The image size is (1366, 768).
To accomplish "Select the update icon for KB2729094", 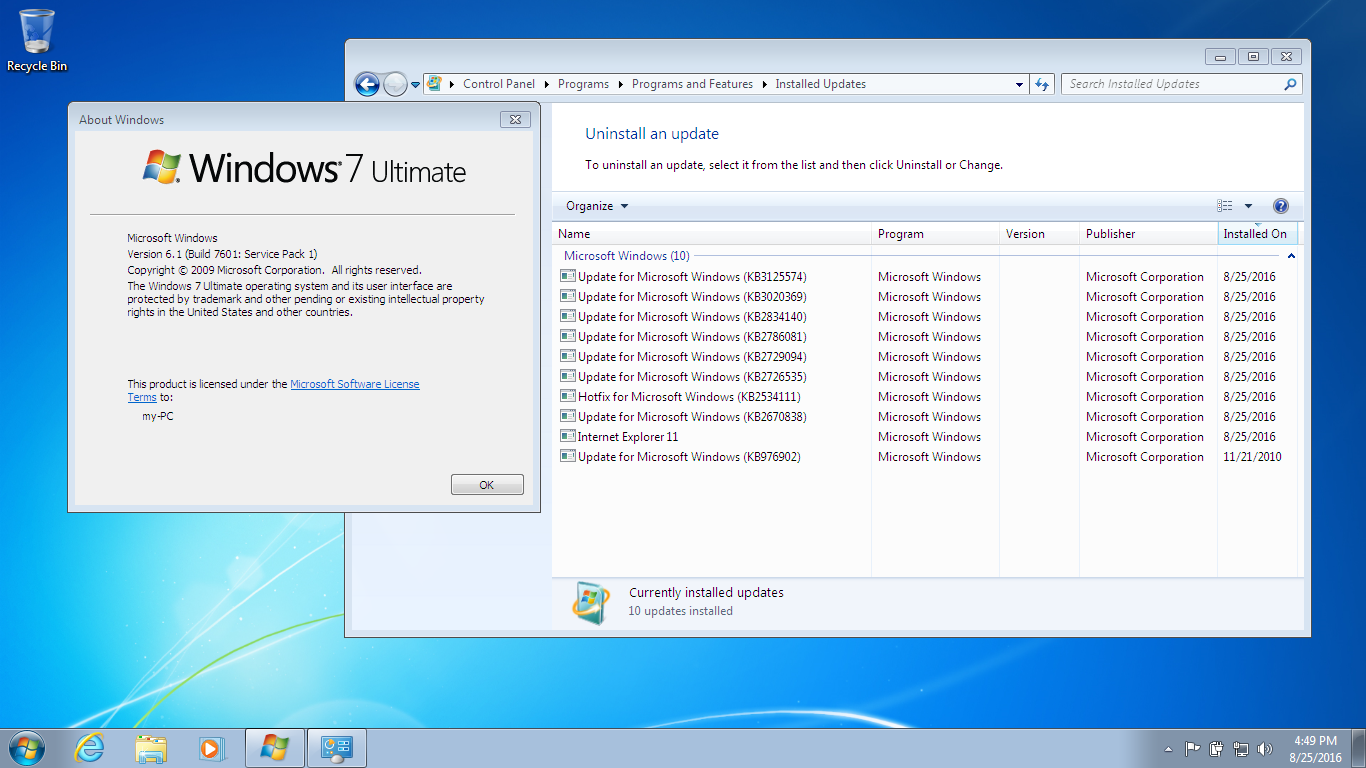I will [x=567, y=356].
